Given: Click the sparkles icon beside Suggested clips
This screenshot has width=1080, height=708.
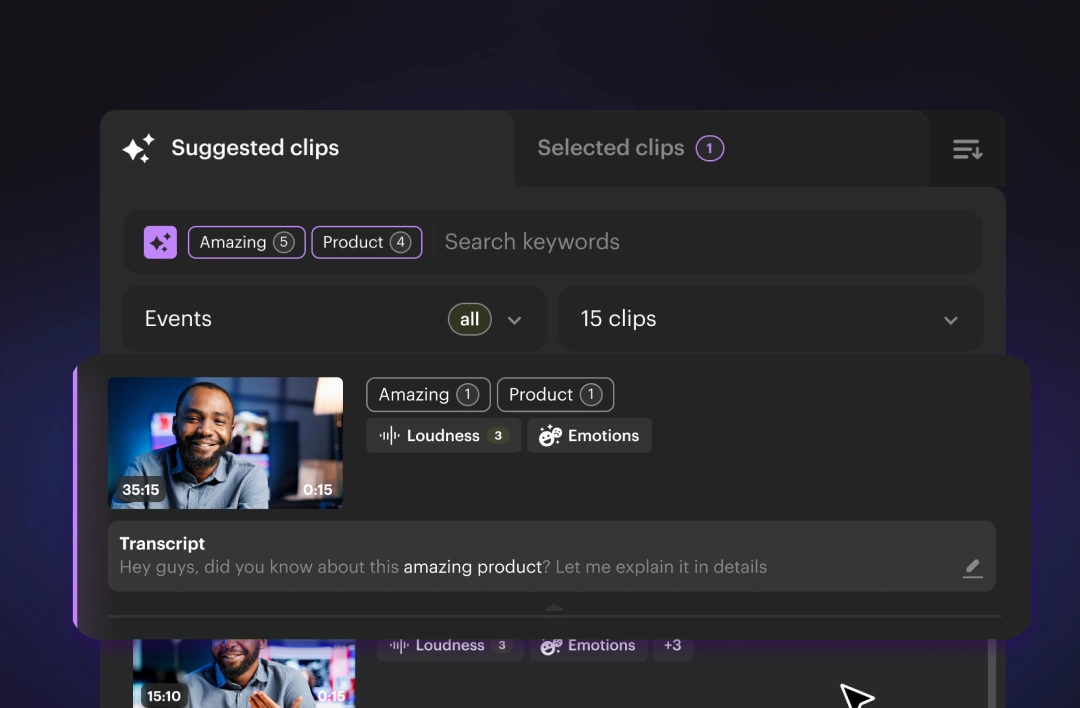Looking at the screenshot, I should tap(138, 149).
